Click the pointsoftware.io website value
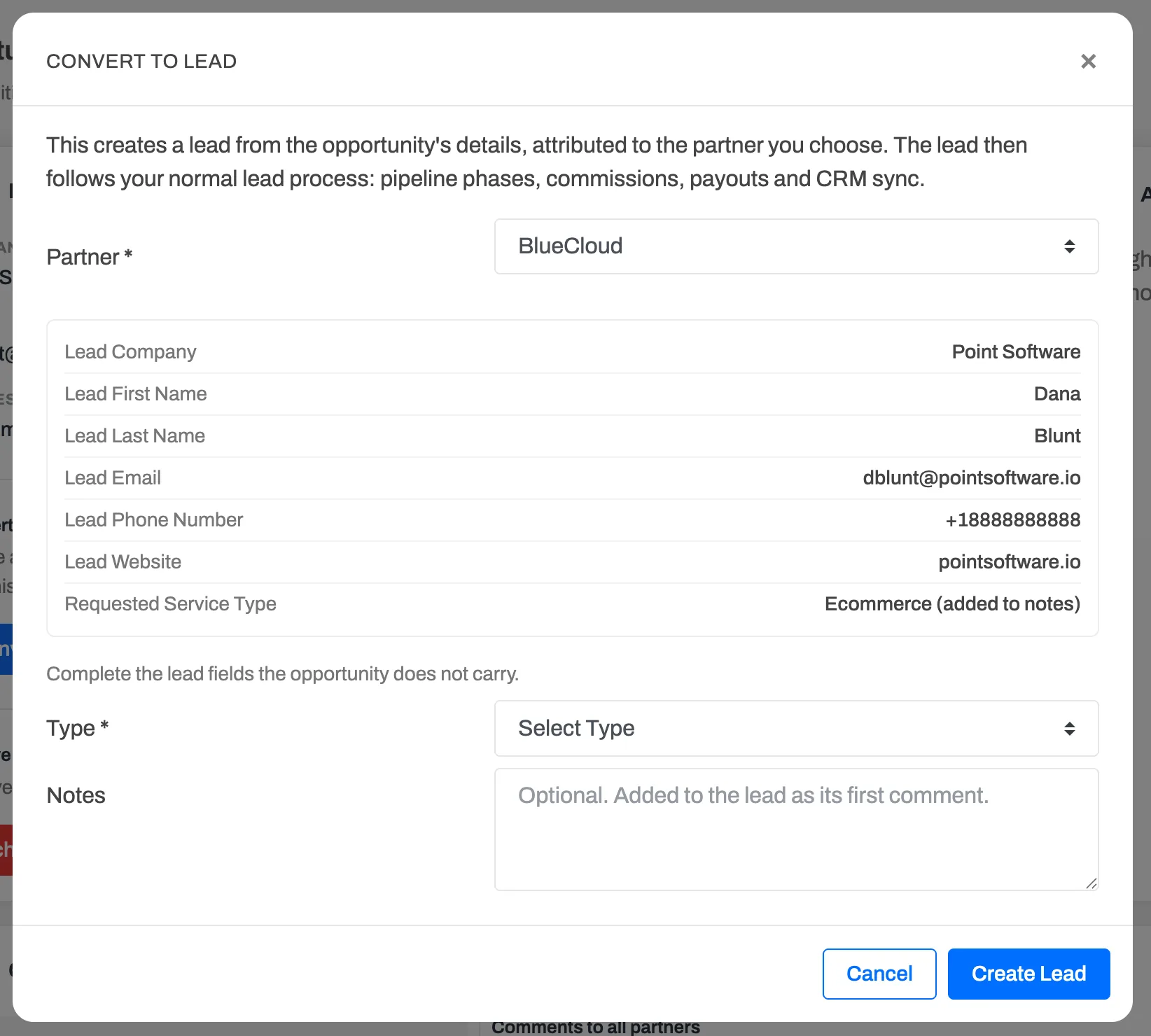 point(1010,562)
